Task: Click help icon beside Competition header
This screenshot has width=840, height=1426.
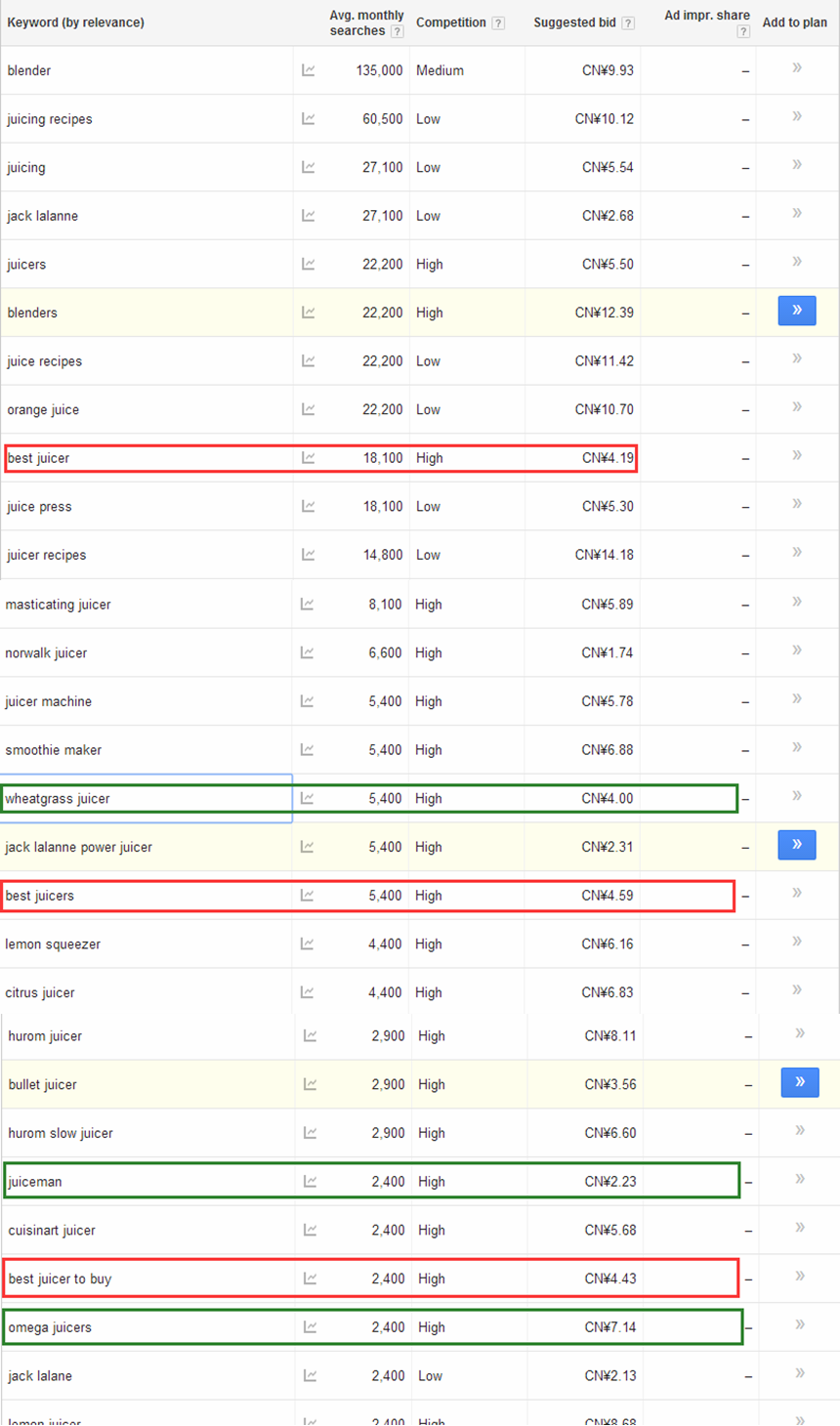Action: pyautogui.click(x=498, y=23)
